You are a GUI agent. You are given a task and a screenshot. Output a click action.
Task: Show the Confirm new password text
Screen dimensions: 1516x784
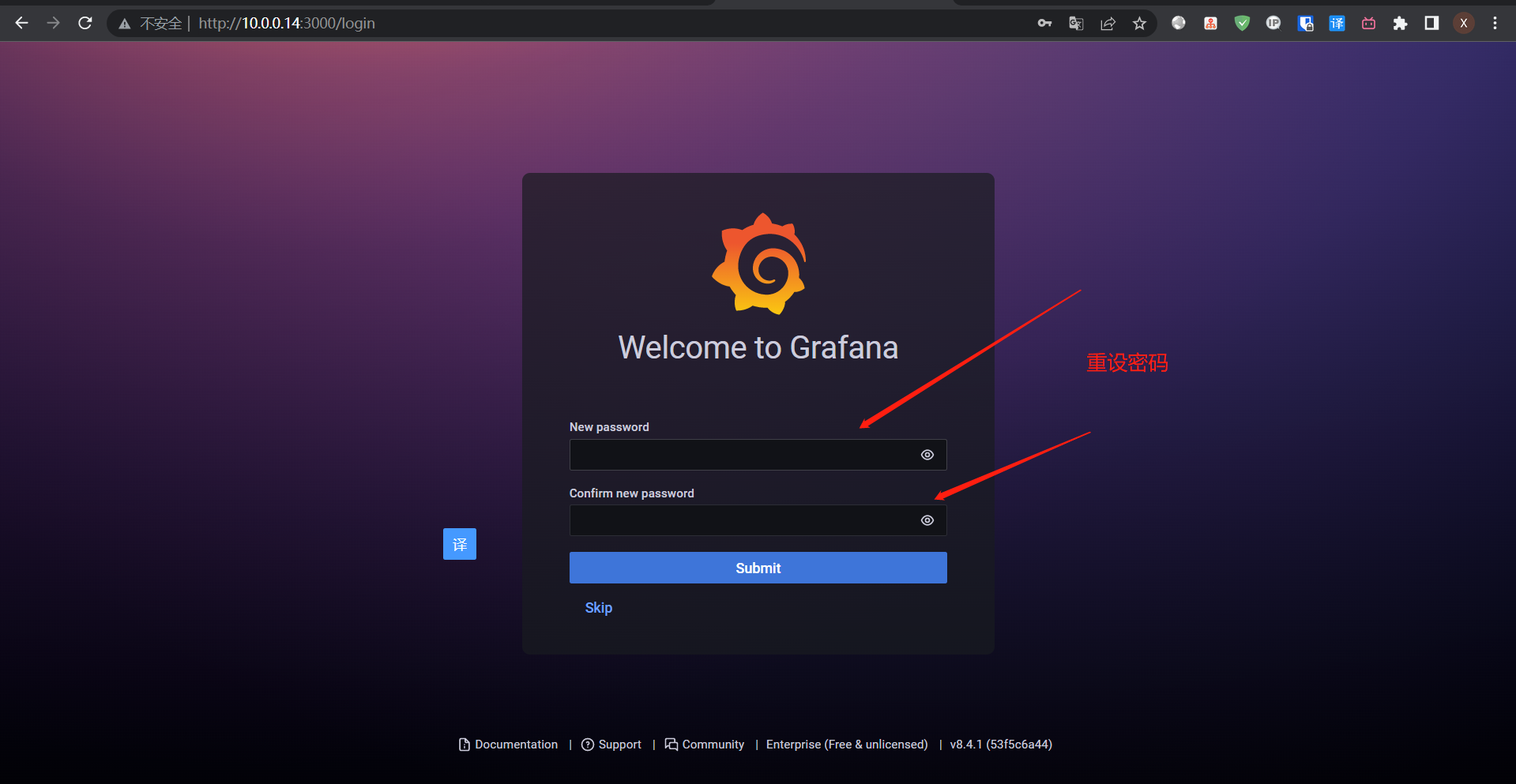(x=927, y=520)
